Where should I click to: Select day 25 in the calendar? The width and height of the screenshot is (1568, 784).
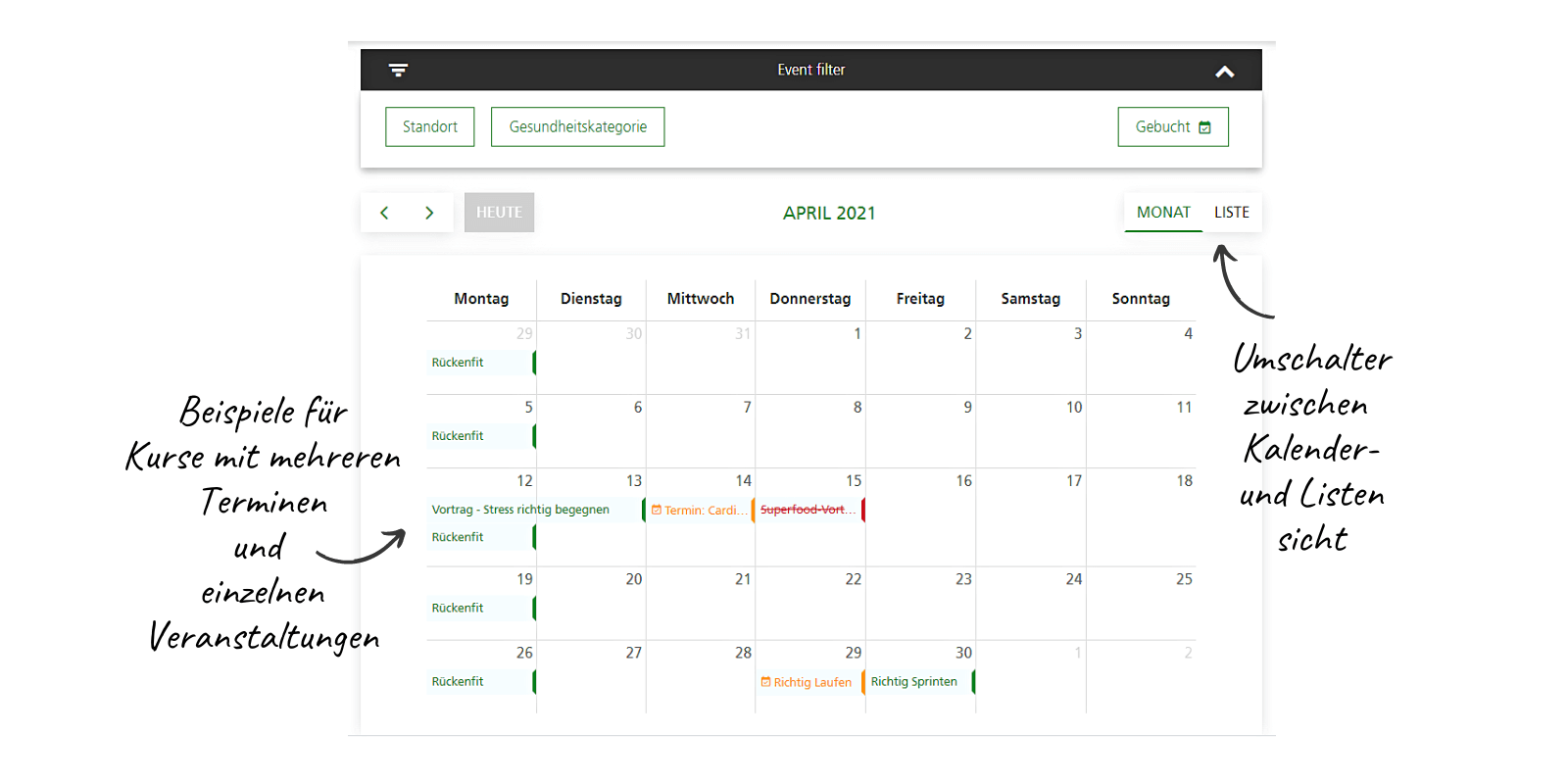click(1184, 579)
